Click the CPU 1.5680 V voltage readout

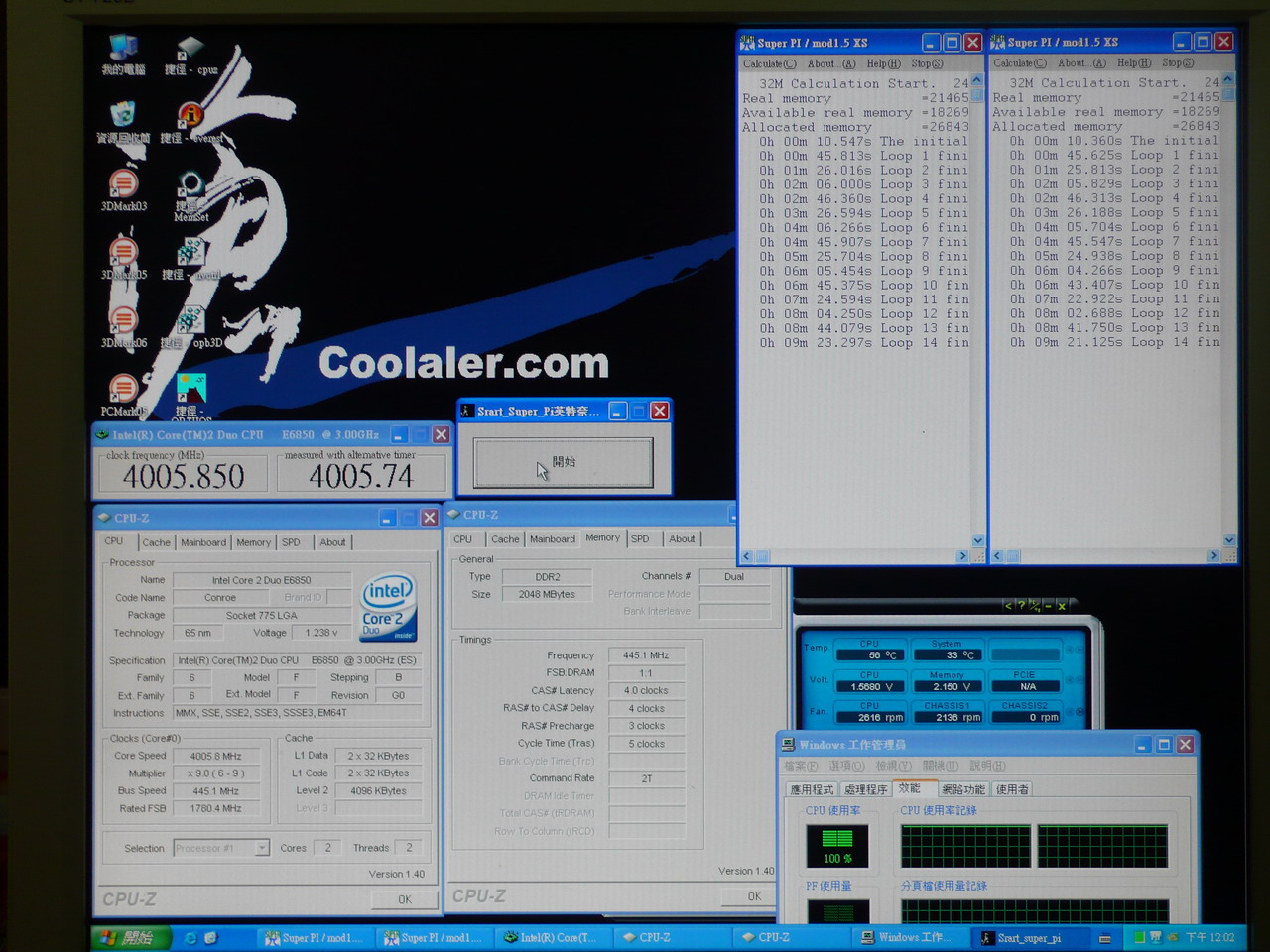[871, 686]
